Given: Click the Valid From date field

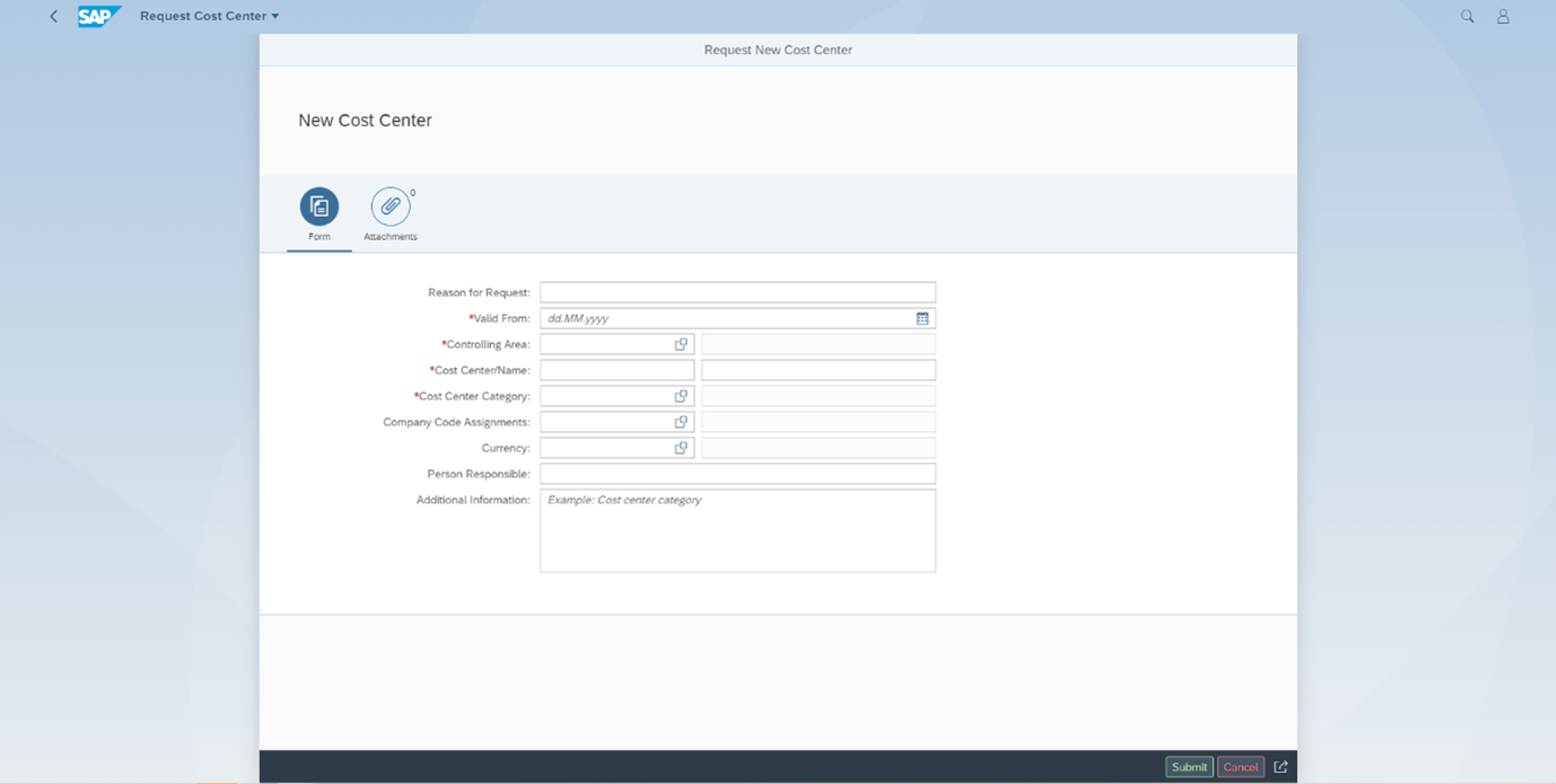Looking at the screenshot, I should point(724,317).
